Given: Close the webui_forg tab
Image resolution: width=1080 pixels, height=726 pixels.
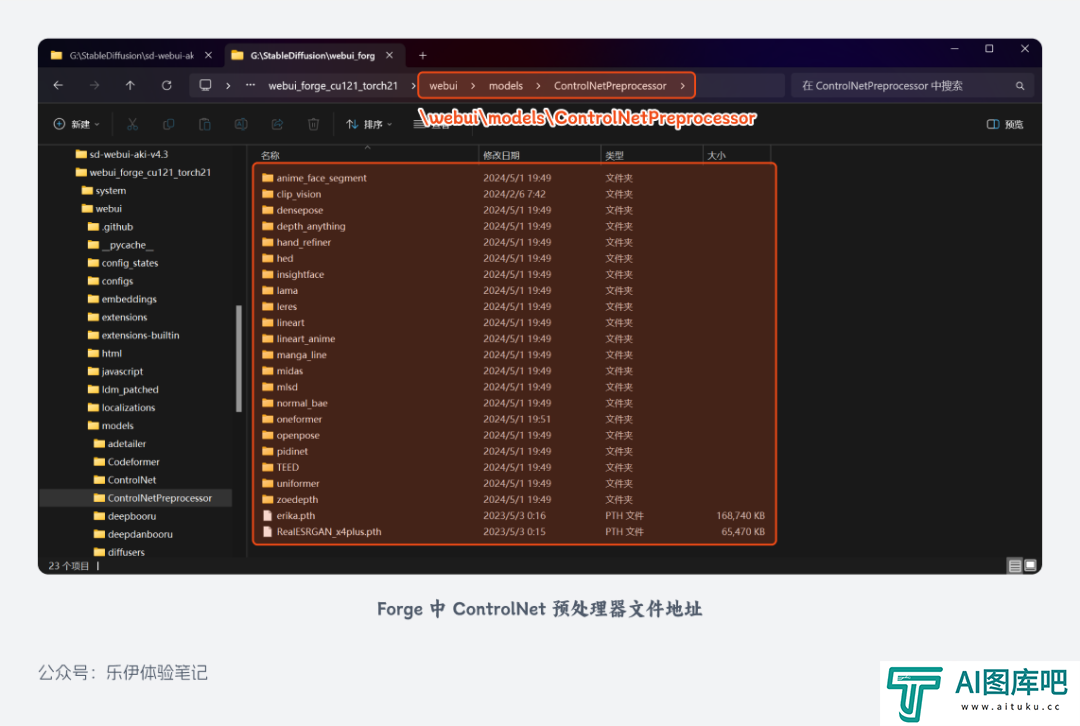Looking at the screenshot, I should (389, 55).
